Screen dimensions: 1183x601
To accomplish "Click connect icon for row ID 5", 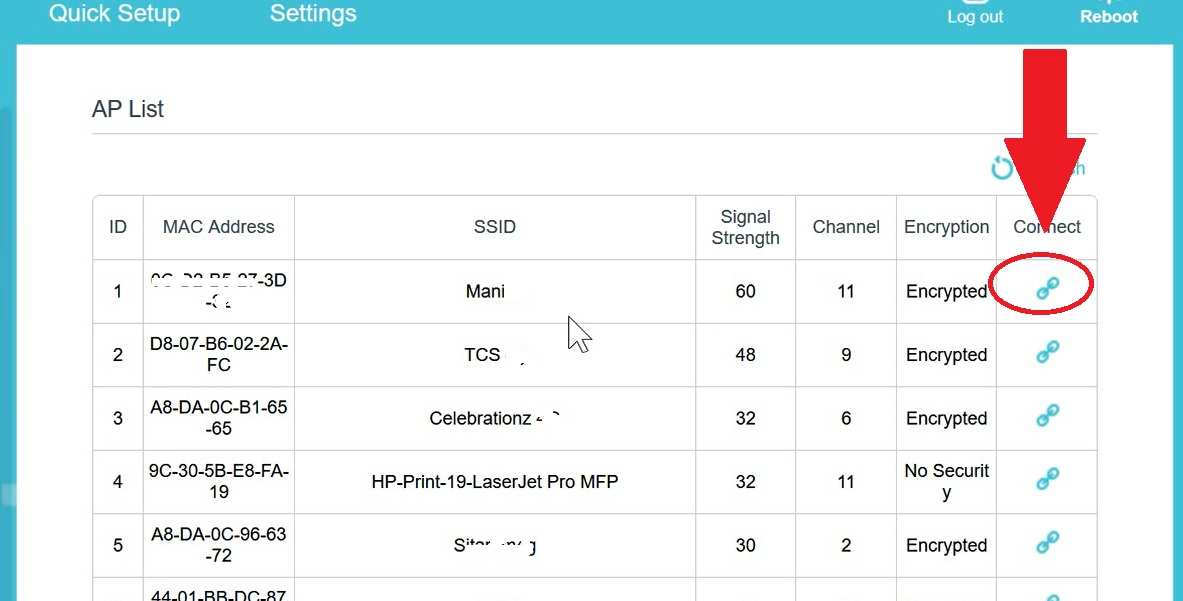I will pyautogui.click(x=1047, y=541).
